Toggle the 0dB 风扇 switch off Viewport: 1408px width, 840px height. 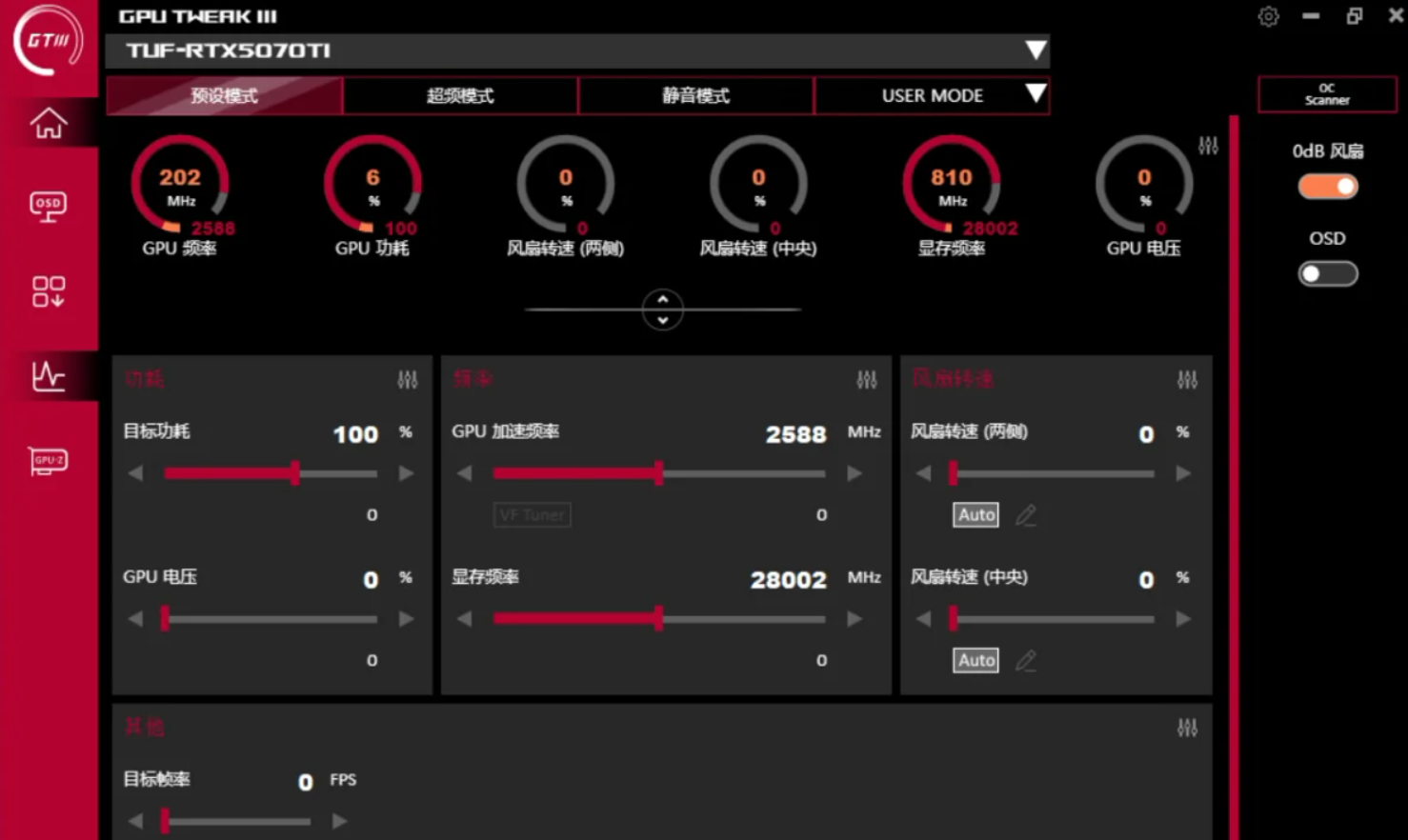(1327, 187)
